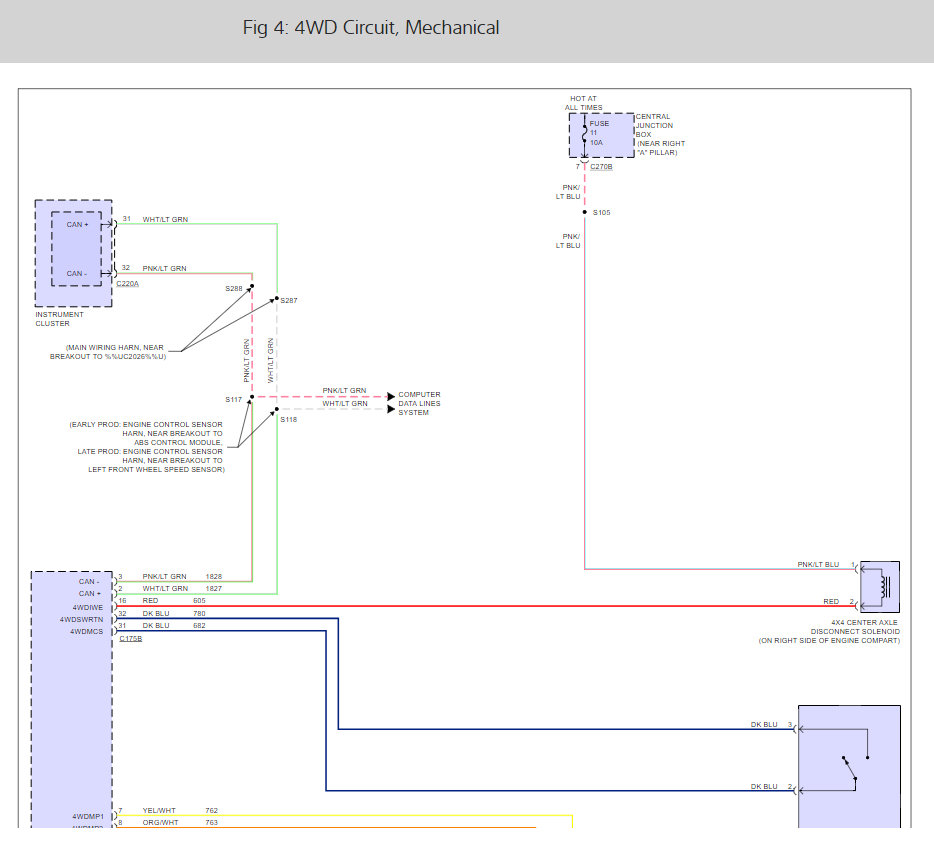Viewport: 934px width, 850px height.
Task: Click the C220A connector label
Action: pos(127,284)
